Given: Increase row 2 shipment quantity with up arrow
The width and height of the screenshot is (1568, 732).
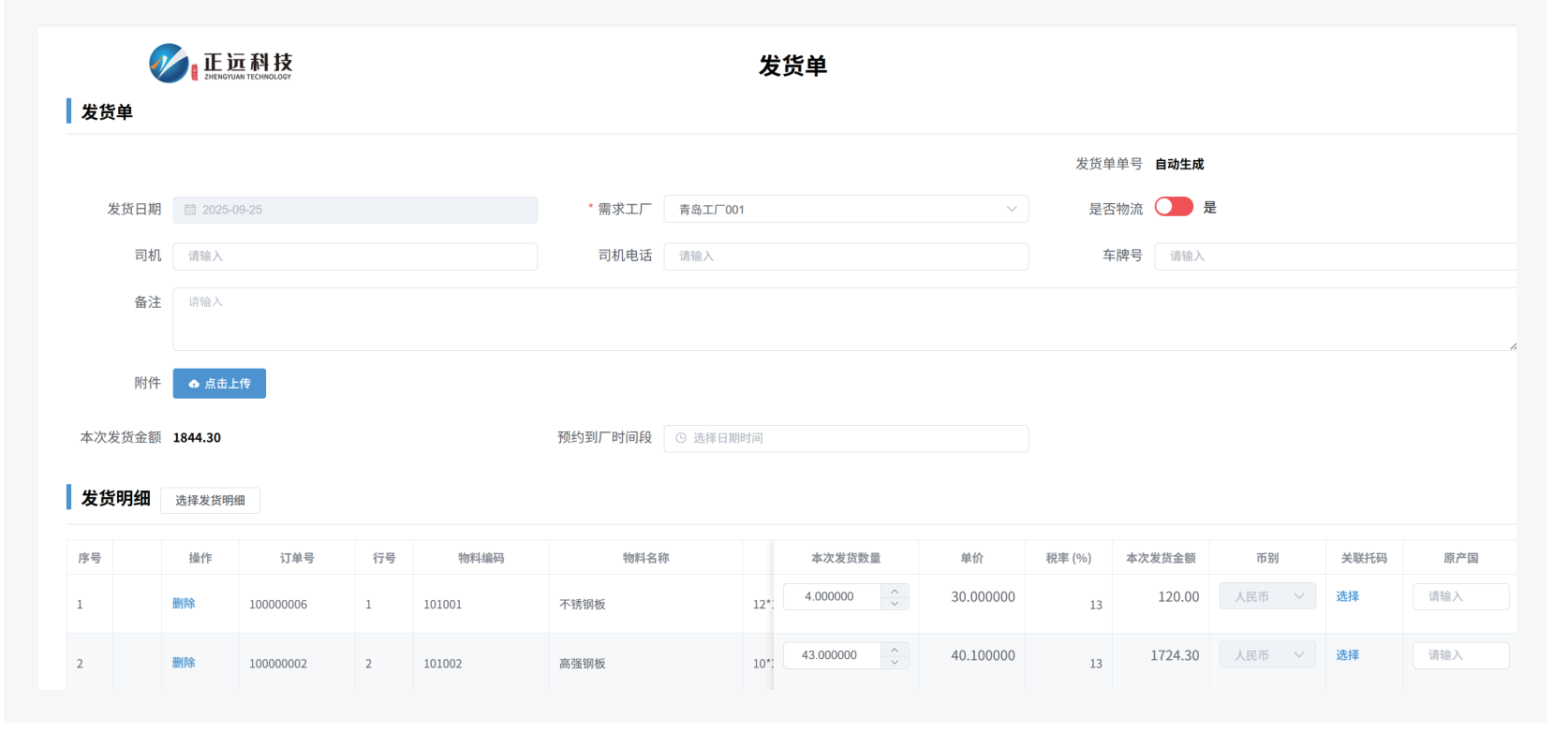Looking at the screenshot, I should click(895, 650).
